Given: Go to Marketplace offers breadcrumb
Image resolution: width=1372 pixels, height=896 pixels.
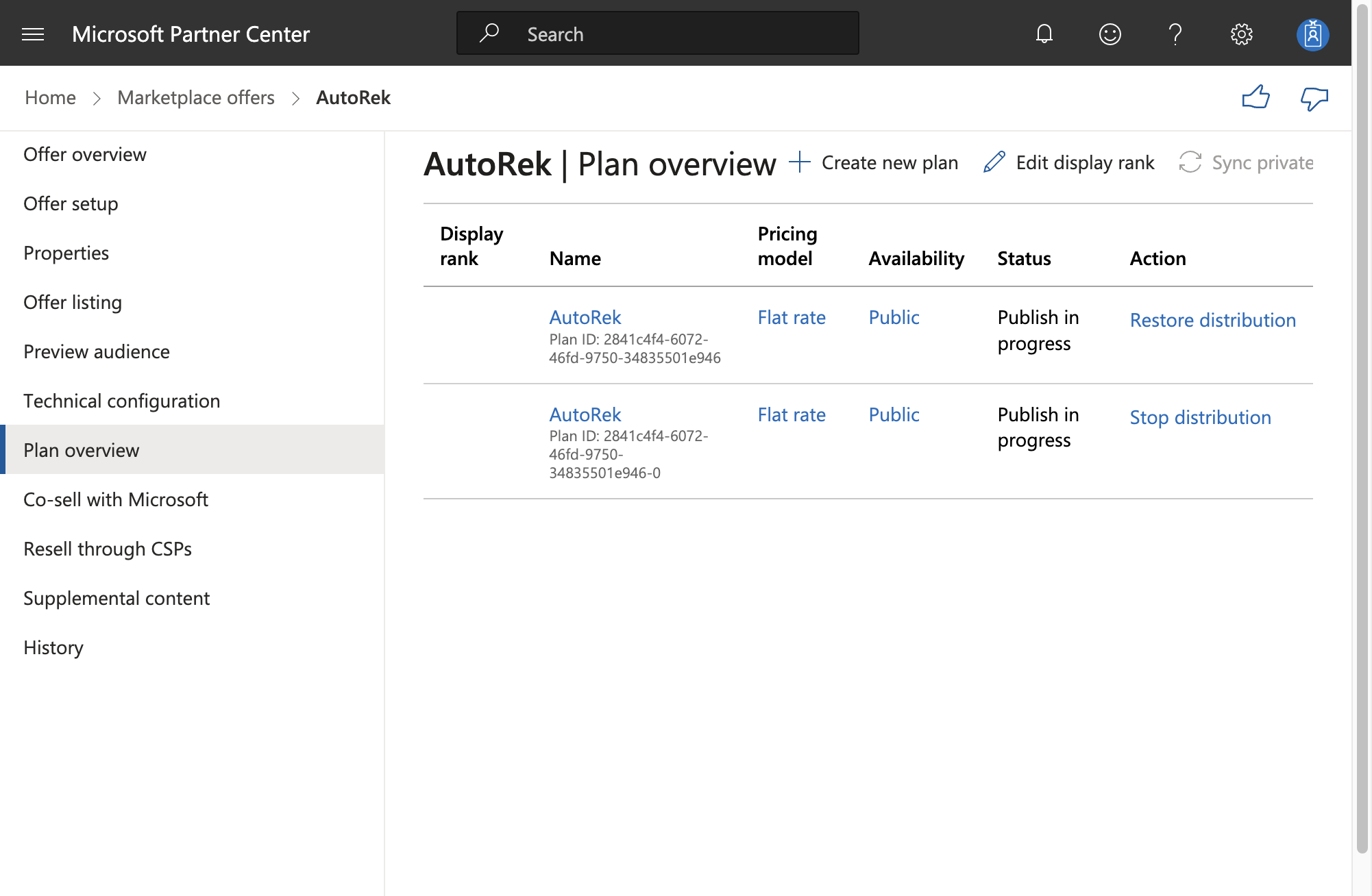Looking at the screenshot, I should [x=196, y=98].
